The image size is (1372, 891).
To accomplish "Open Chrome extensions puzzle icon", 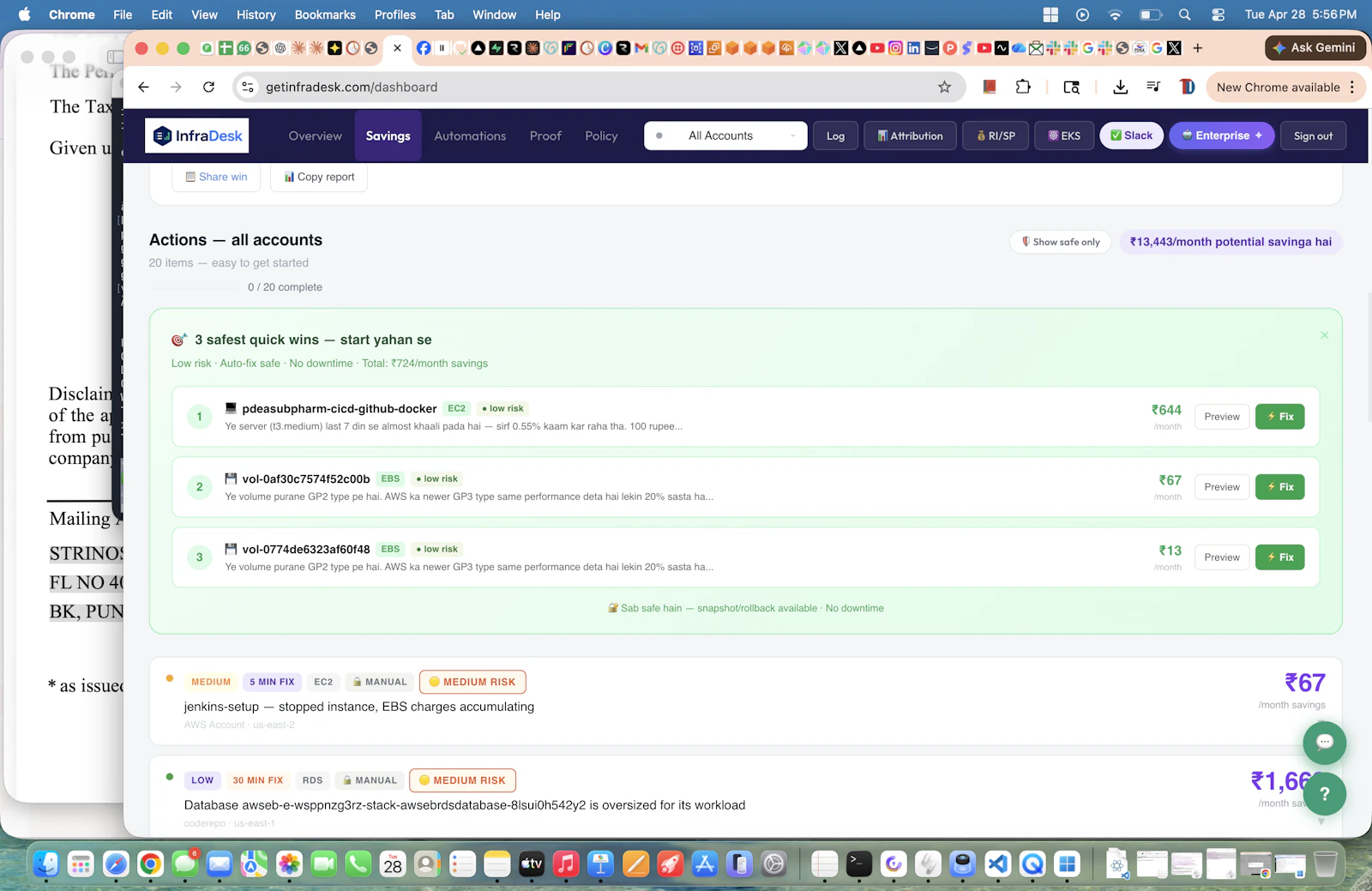I will 1023,87.
